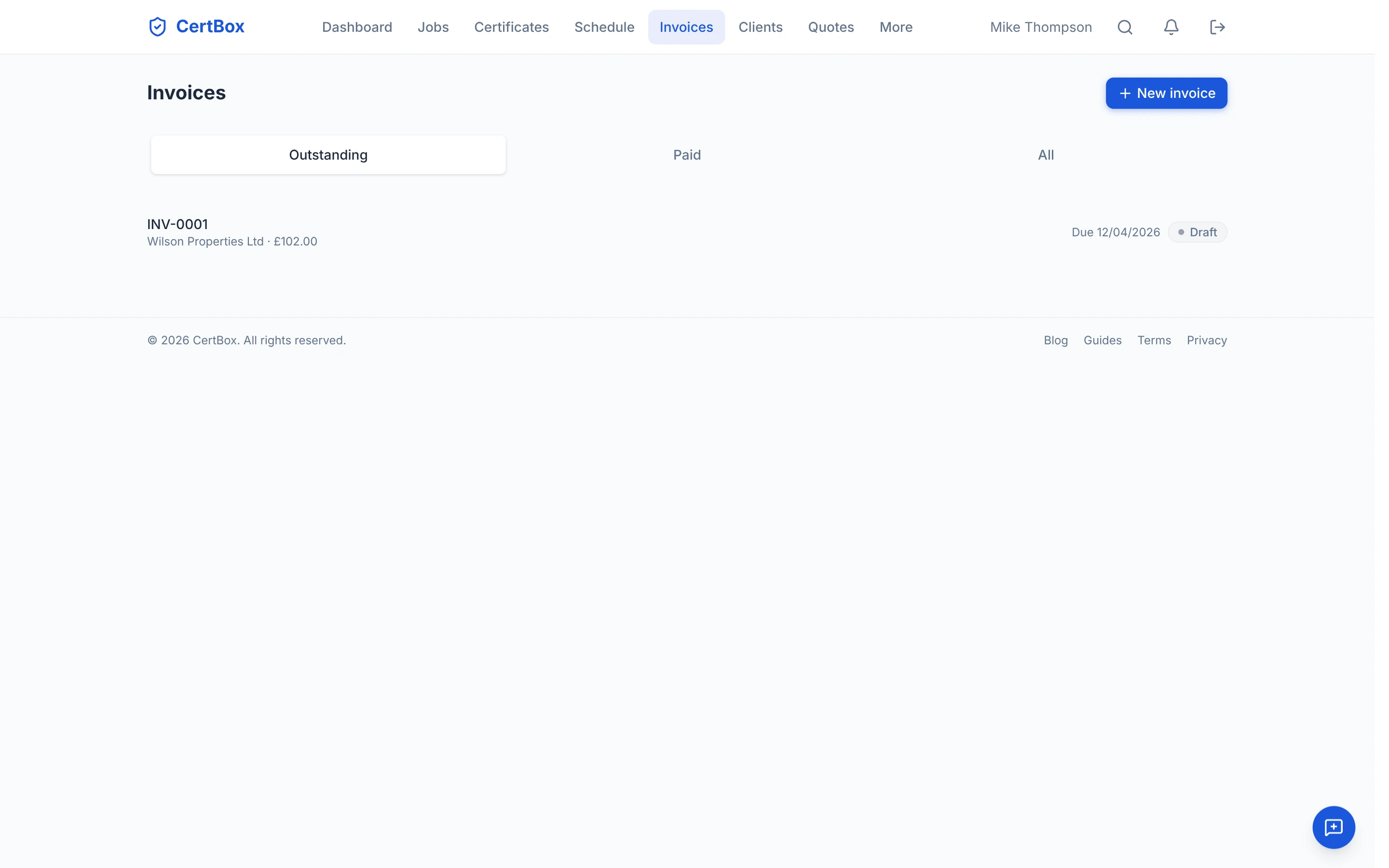Open the Mike Thompson account menu
1389x868 pixels.
click(x=1041, y=27)
